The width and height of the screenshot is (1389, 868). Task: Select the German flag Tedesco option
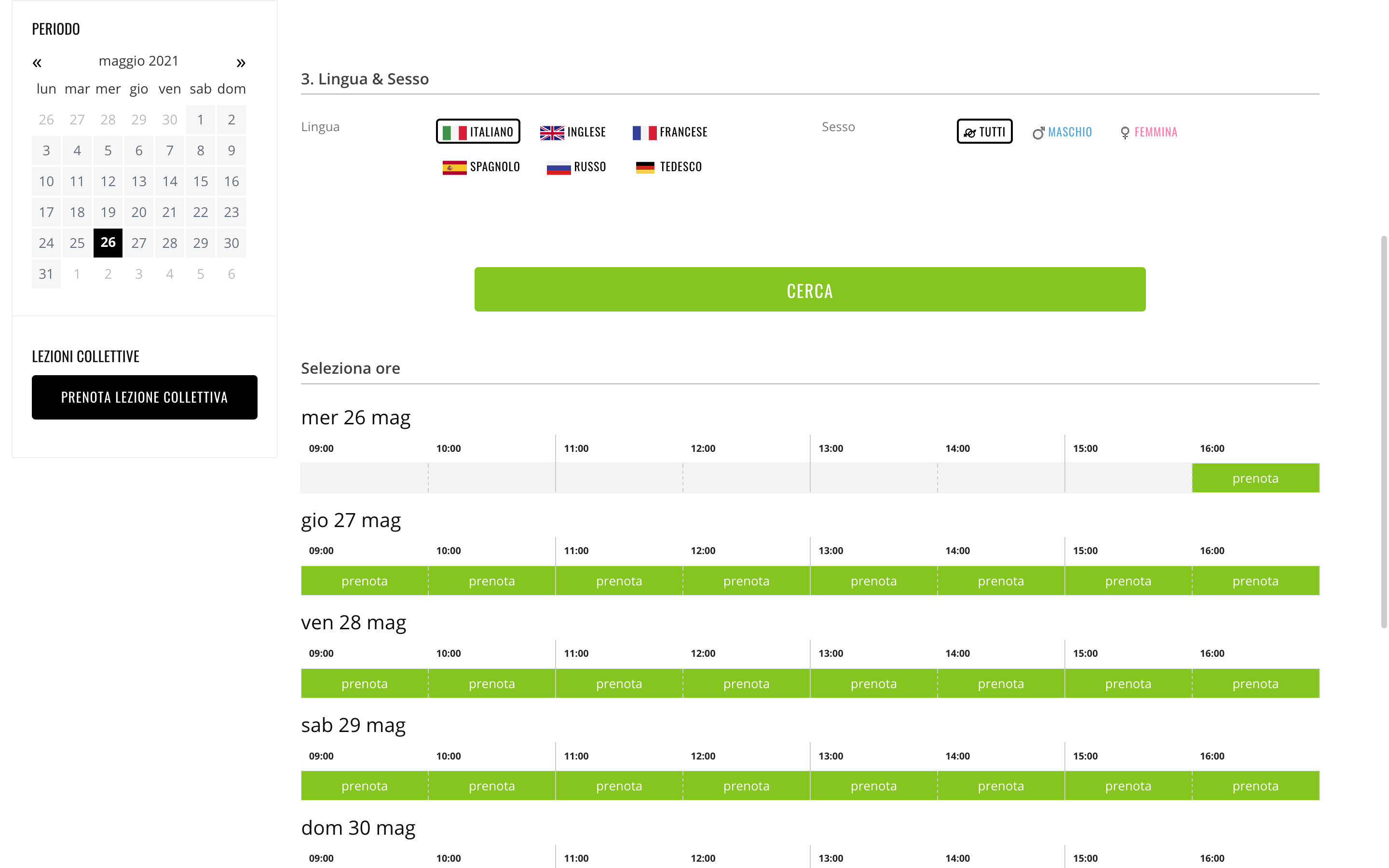coord(668,167)
